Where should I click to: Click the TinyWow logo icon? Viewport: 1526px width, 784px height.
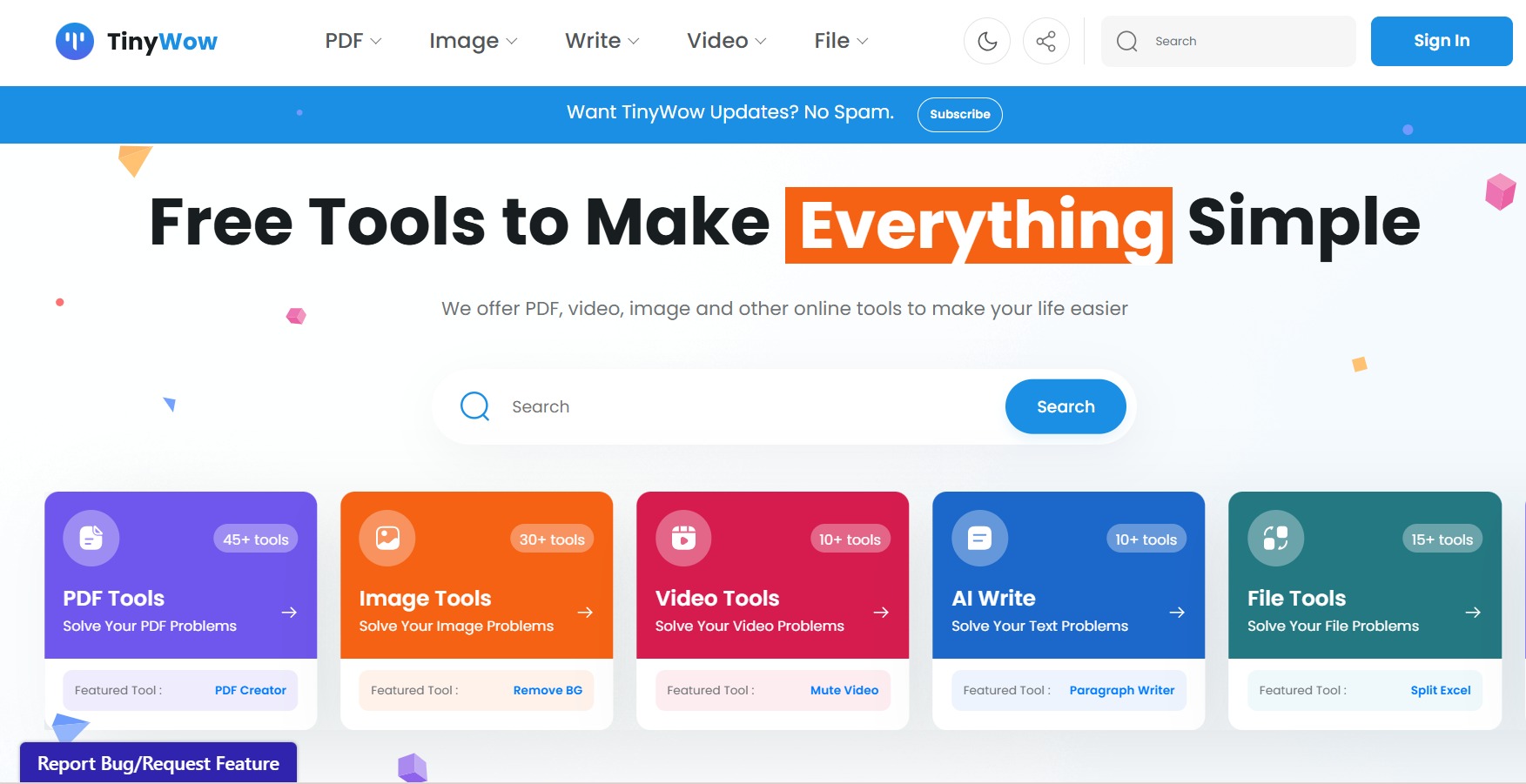click(75, 41)
